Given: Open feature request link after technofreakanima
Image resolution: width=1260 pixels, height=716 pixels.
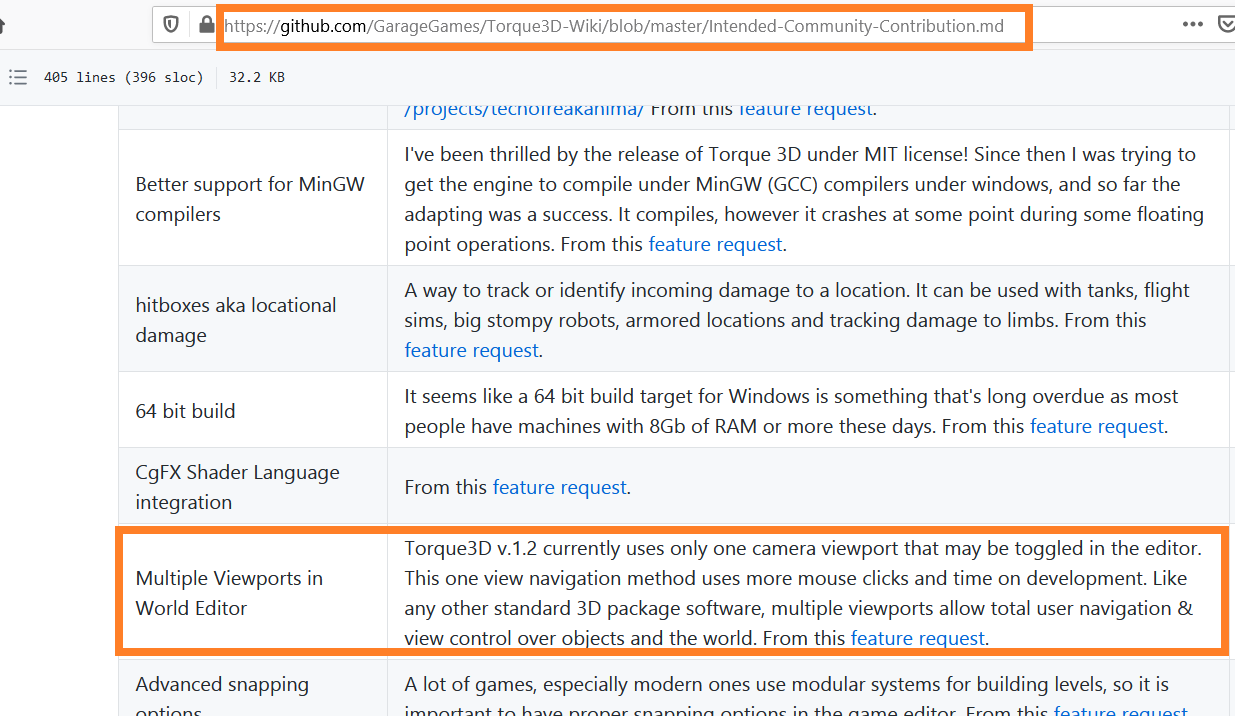Looking at the screenshot, I should [x=806, y=109].
